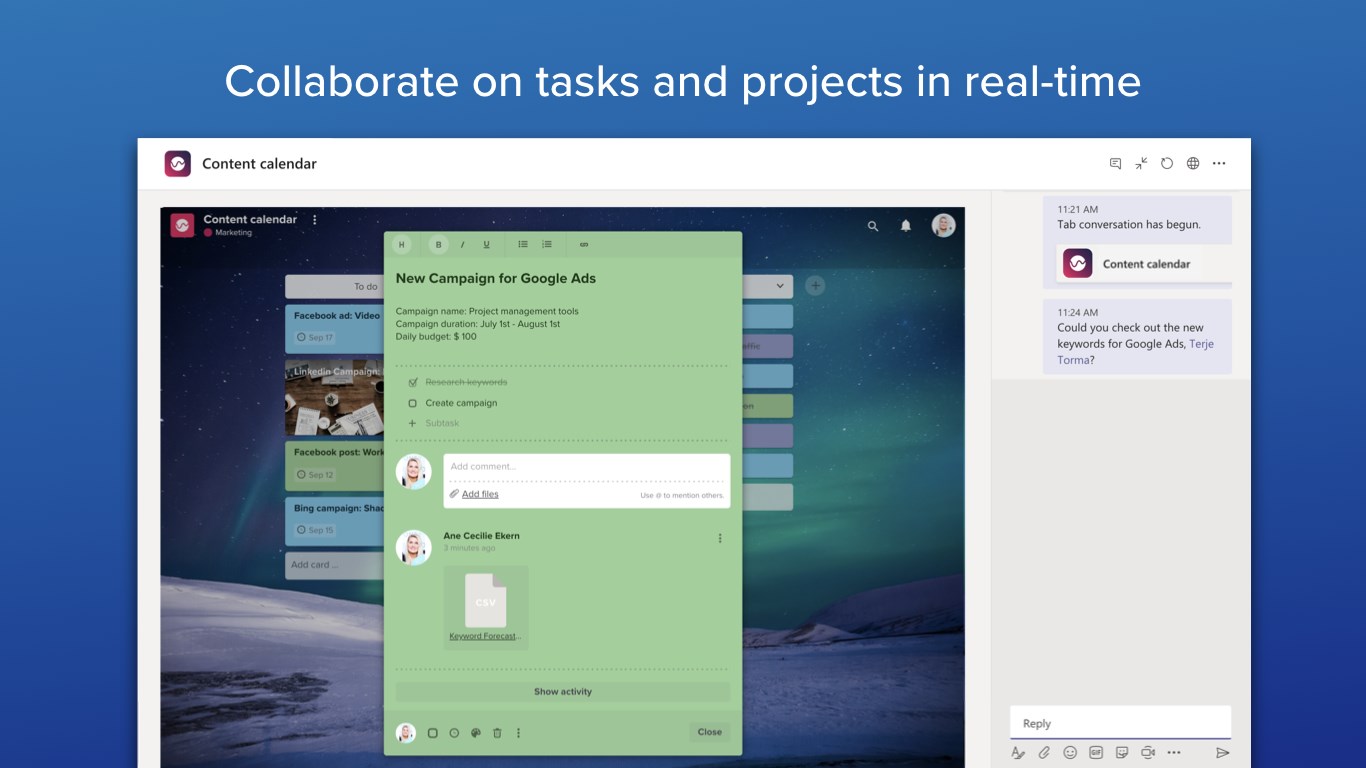The height and width of the screenshot is (768, 1366).
Task: Open the board options next to Content calendar
Action: pyautogui.click(x=315, y=220)
